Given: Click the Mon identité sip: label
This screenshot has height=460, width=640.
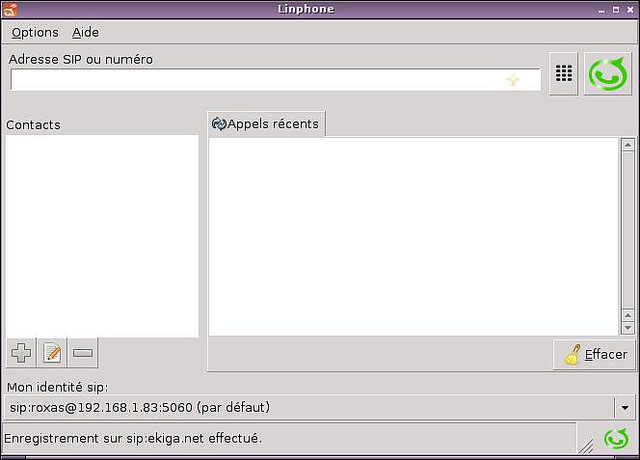Looking at the screenshot, I should [58, 387].
